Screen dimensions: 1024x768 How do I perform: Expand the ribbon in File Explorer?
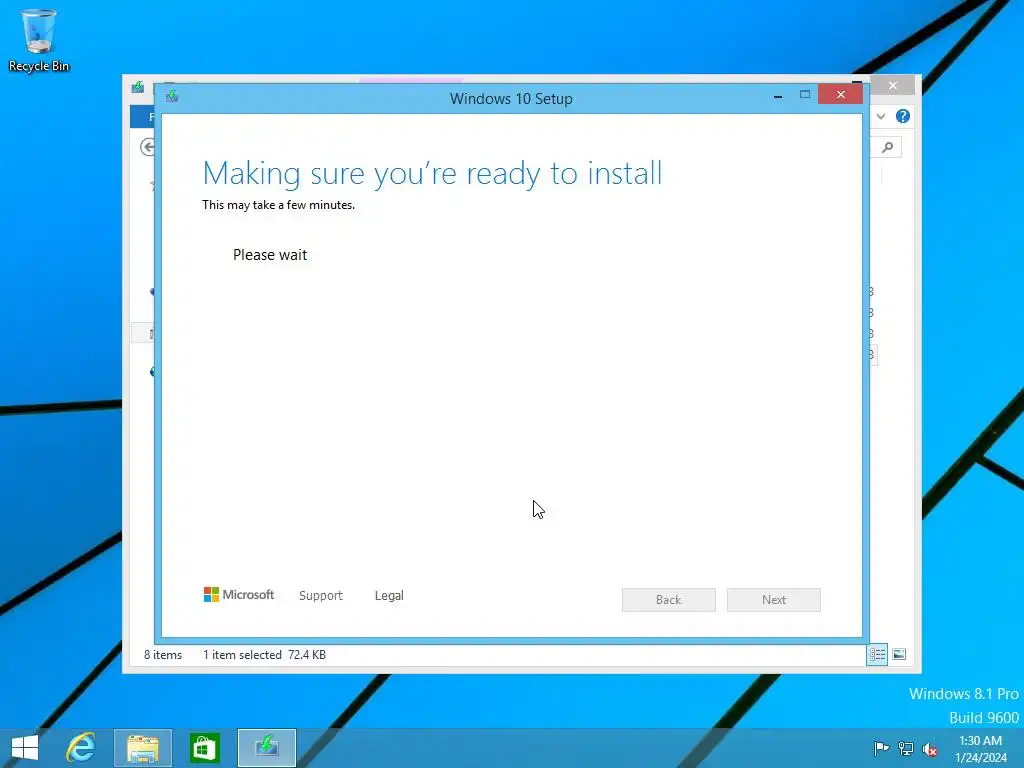pos(881,116)
